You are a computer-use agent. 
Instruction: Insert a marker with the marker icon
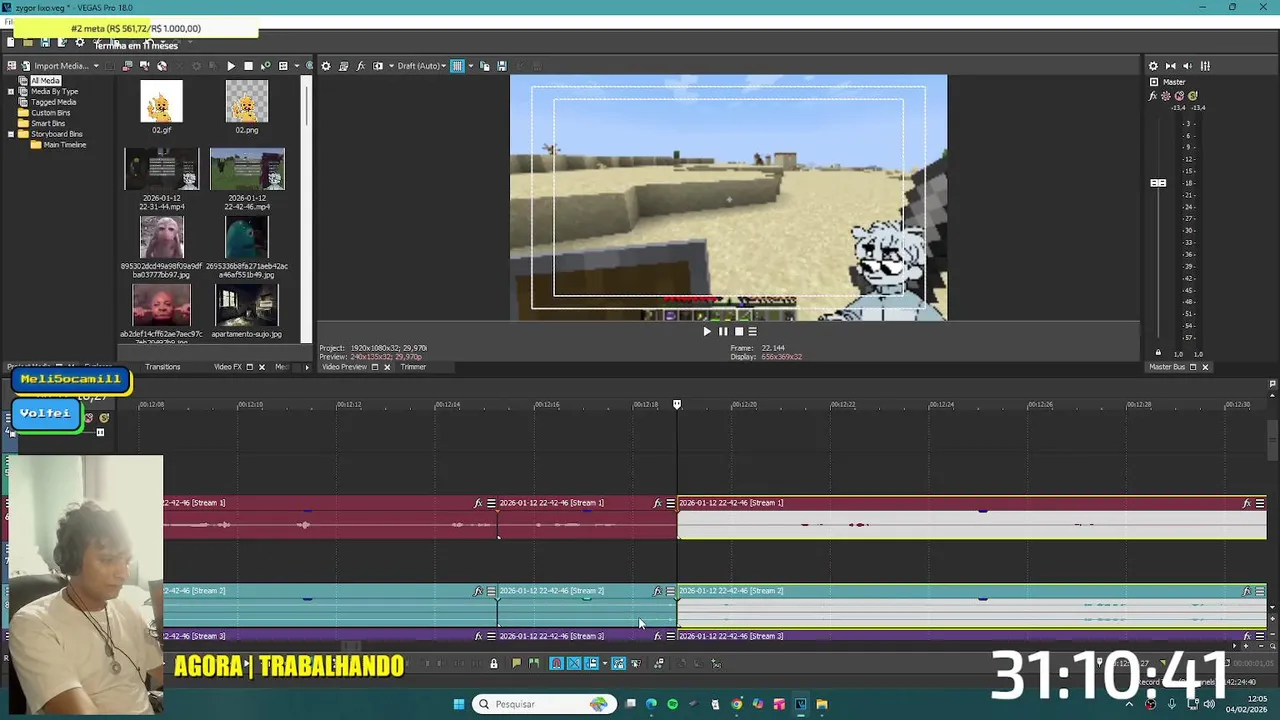click(x=516, y=663)
